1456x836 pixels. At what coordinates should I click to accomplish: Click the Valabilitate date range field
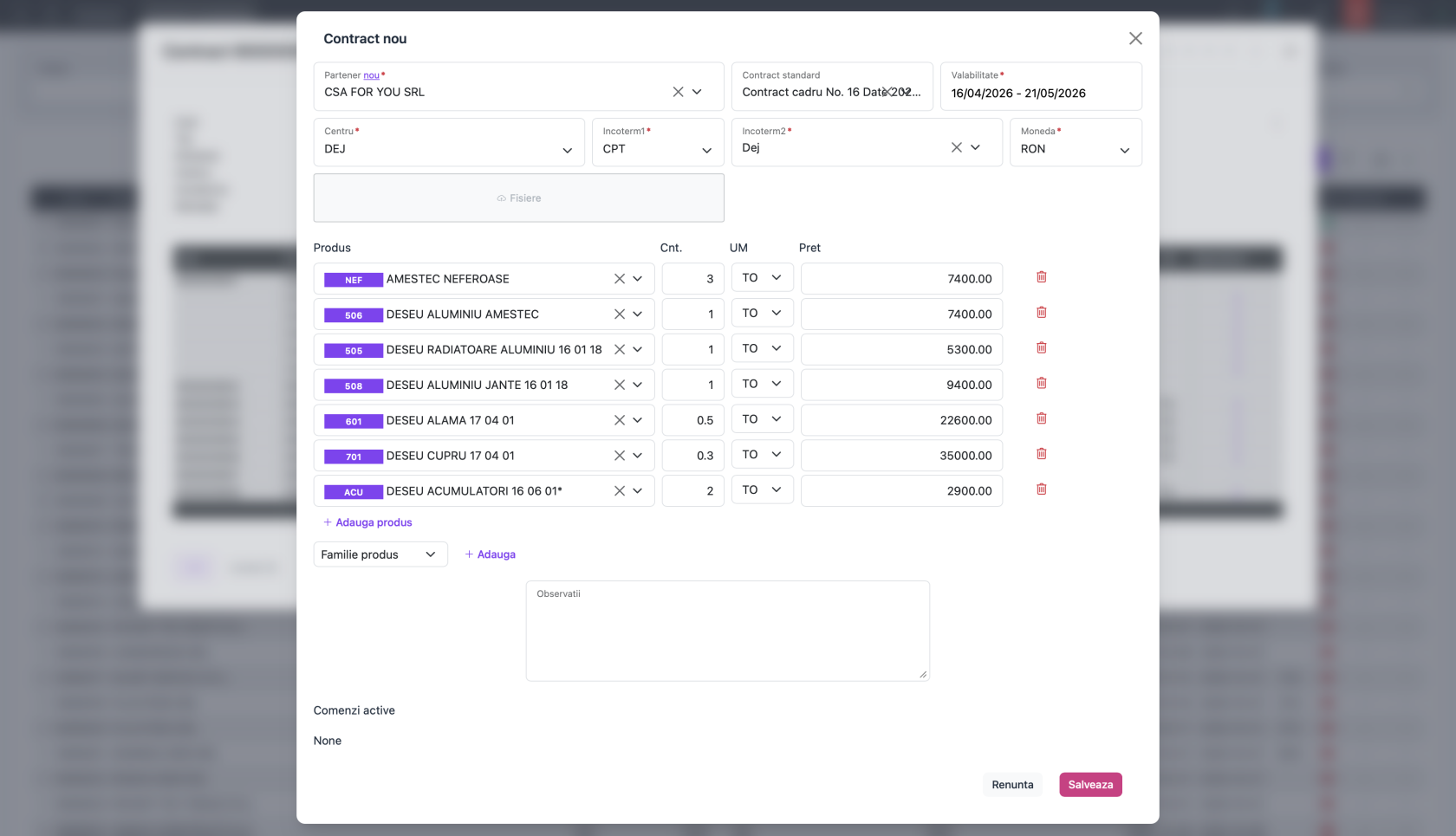1041,87
